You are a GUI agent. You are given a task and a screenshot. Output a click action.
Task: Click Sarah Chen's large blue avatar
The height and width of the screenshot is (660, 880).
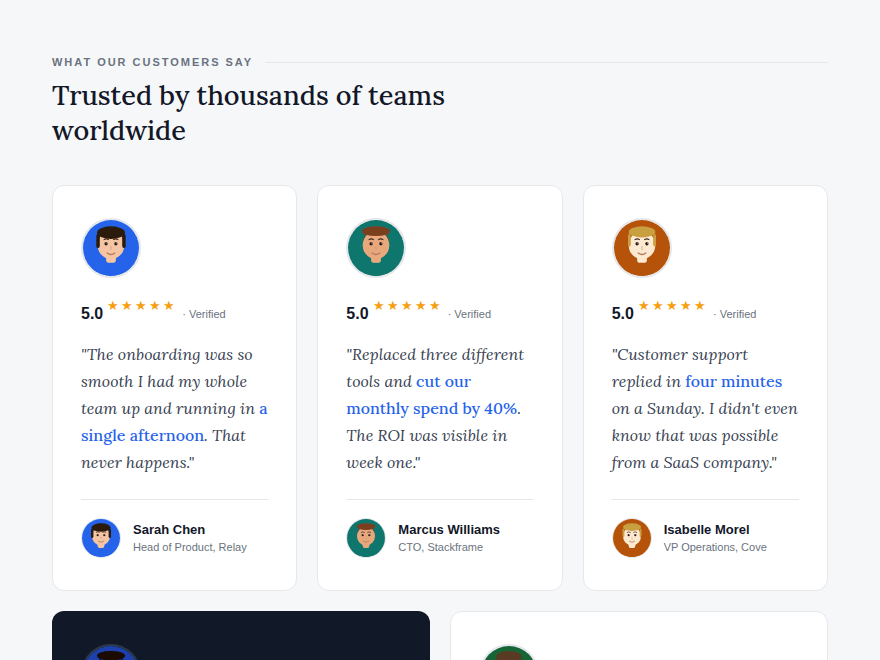(111, 248)
